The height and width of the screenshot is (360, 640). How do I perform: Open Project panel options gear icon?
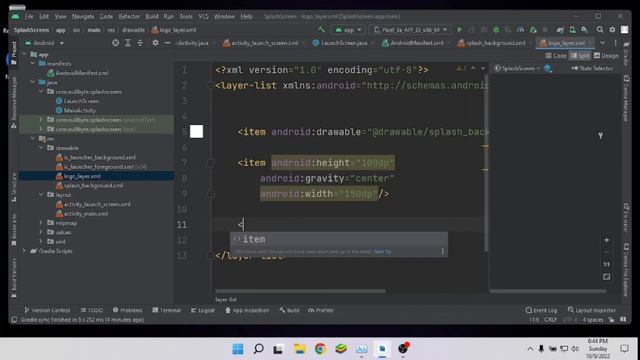155,43
